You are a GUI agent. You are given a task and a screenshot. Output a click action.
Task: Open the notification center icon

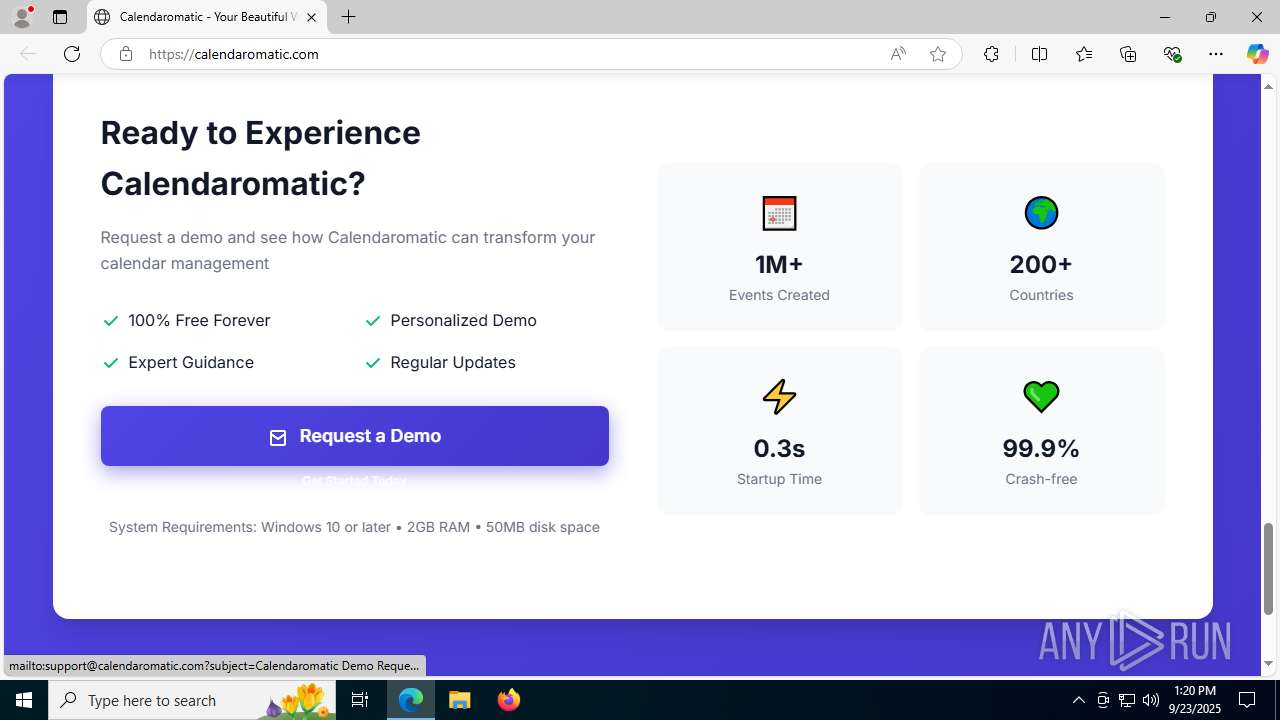[1247, 700]
